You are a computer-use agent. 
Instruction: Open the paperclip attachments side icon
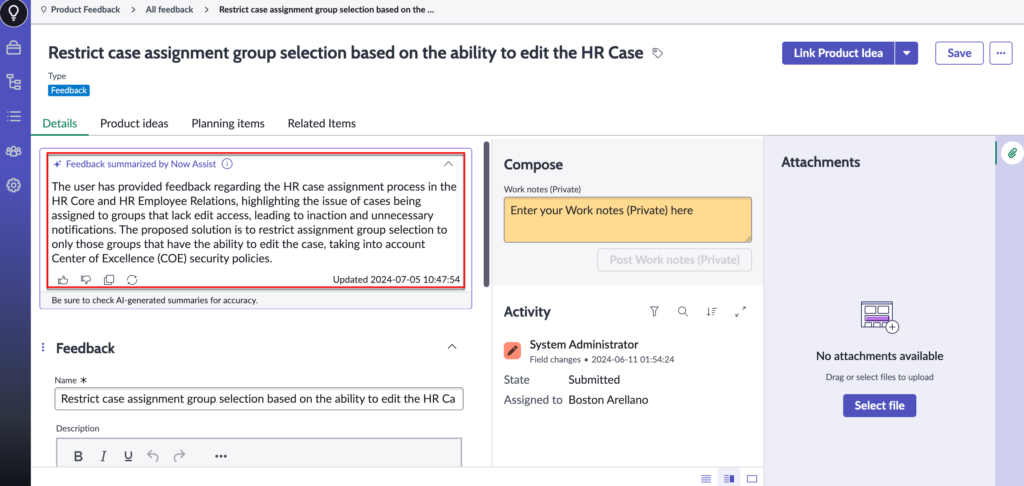(1011, 153)
